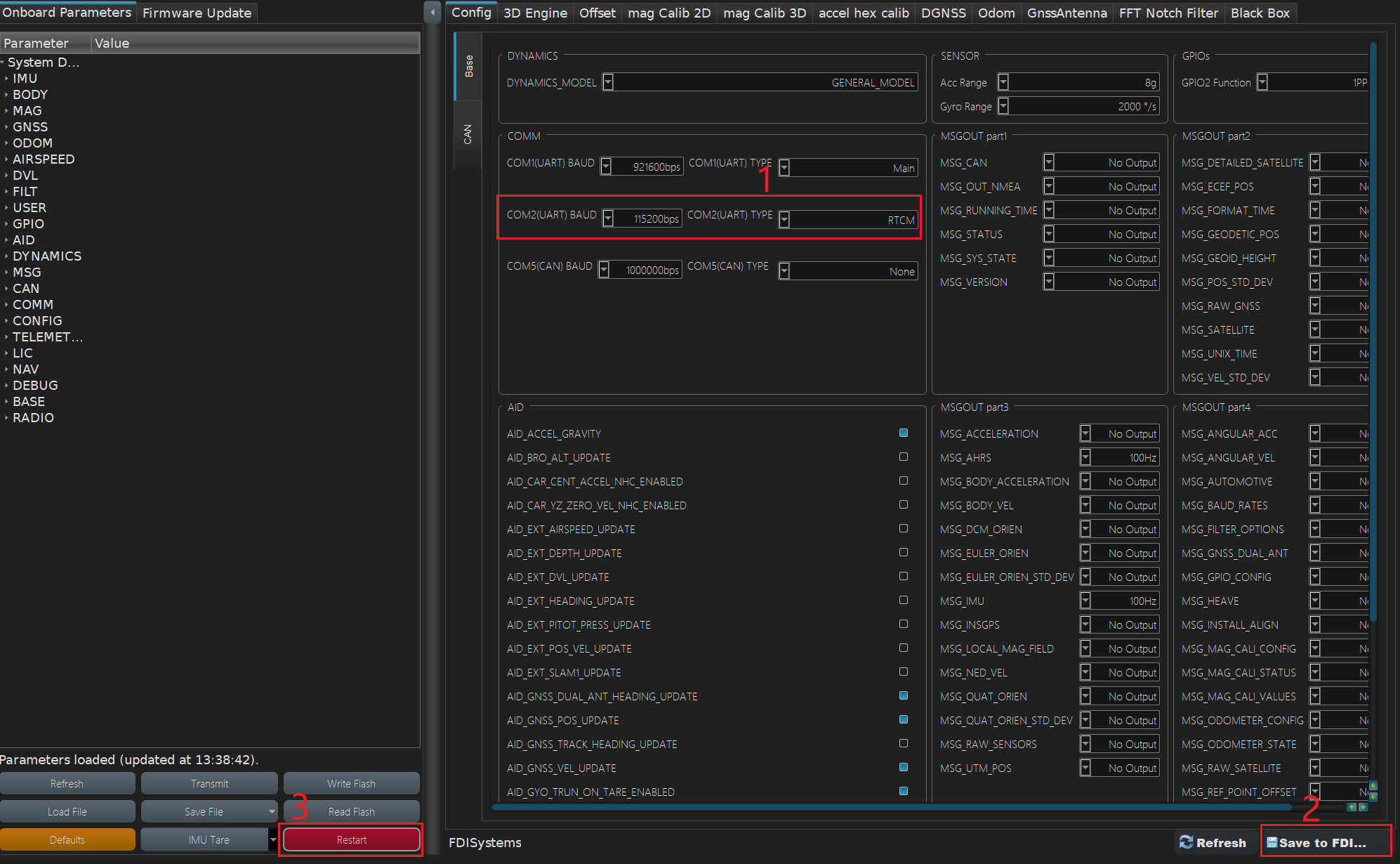Select the CAN vertical tab
The height and width of the screenshot is (864, 1400).
[x=468, y=134]
